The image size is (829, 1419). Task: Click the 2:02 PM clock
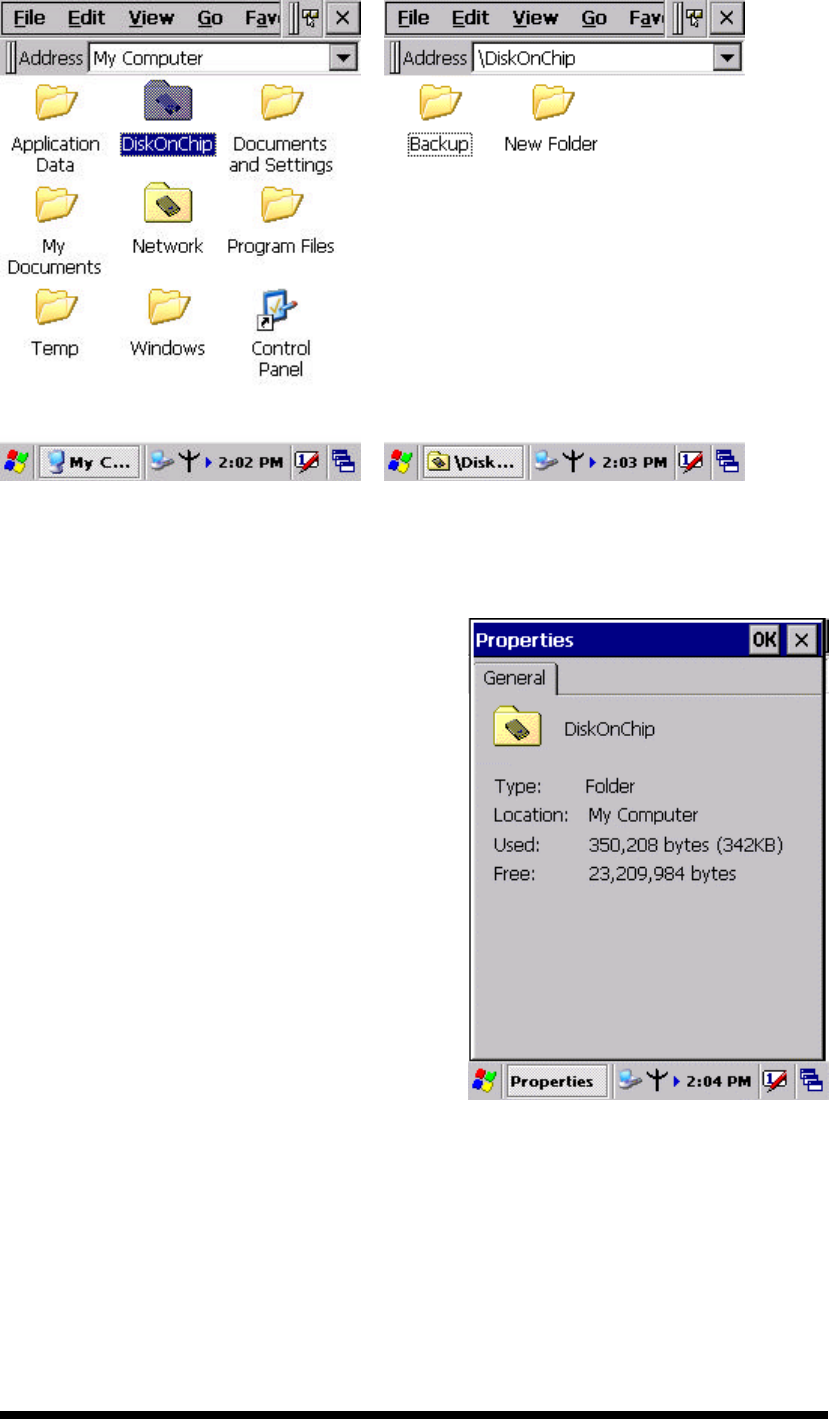pyautogui.click(x=252, y=462)
